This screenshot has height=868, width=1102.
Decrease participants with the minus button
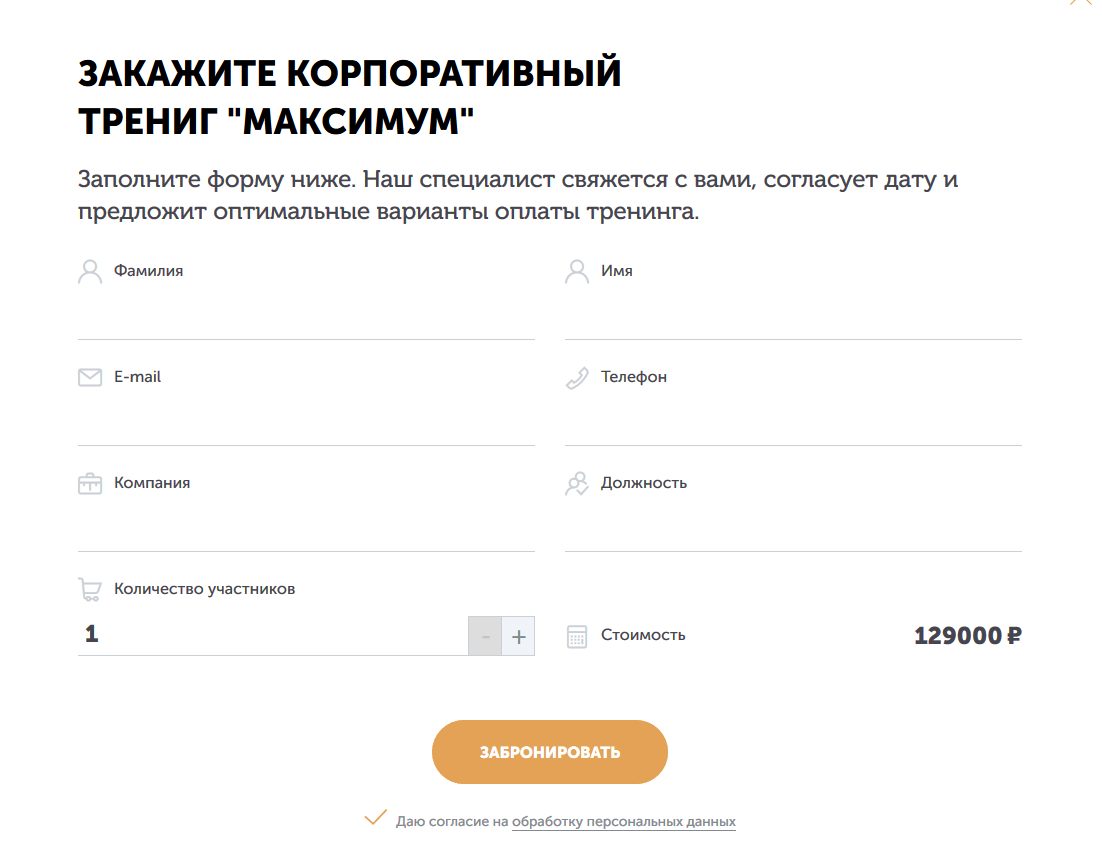tap(485, 636)
